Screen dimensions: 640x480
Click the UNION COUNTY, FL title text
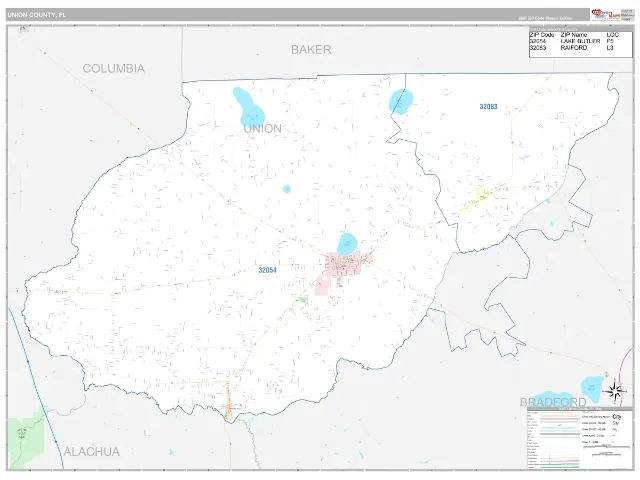click(x=36, y=15)
